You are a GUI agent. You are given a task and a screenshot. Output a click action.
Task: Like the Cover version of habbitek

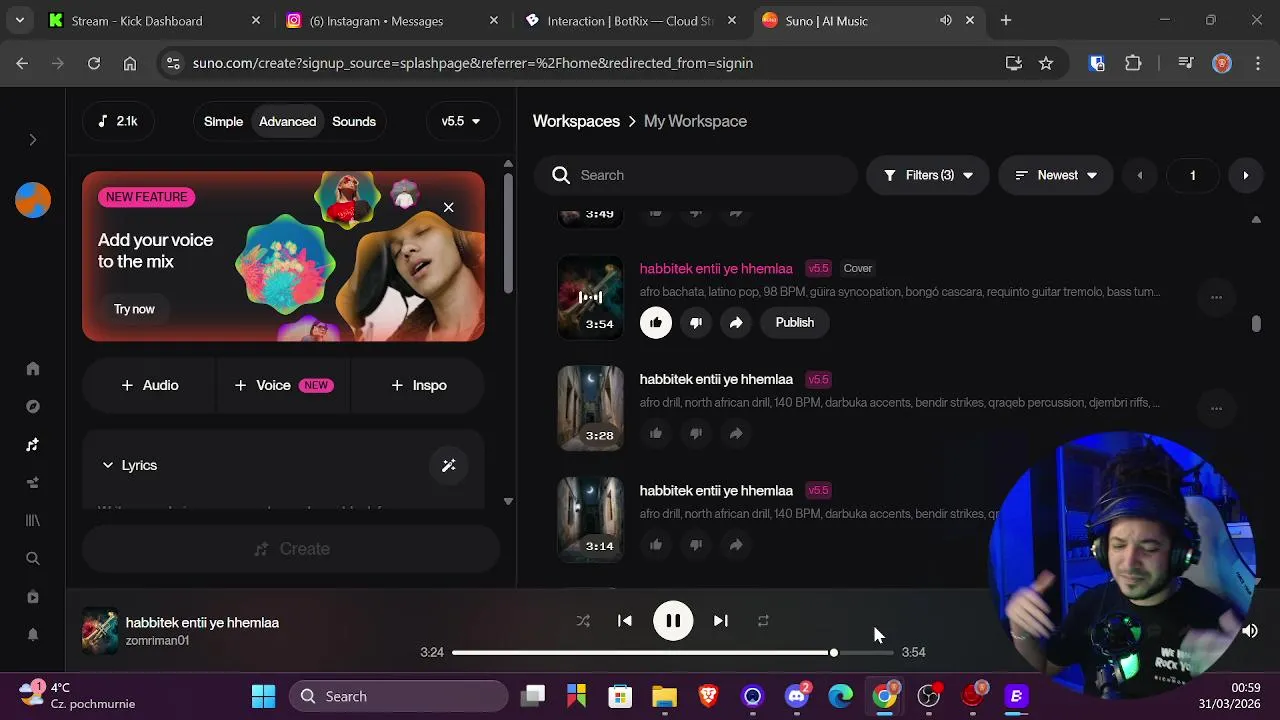tap(656, 322)
